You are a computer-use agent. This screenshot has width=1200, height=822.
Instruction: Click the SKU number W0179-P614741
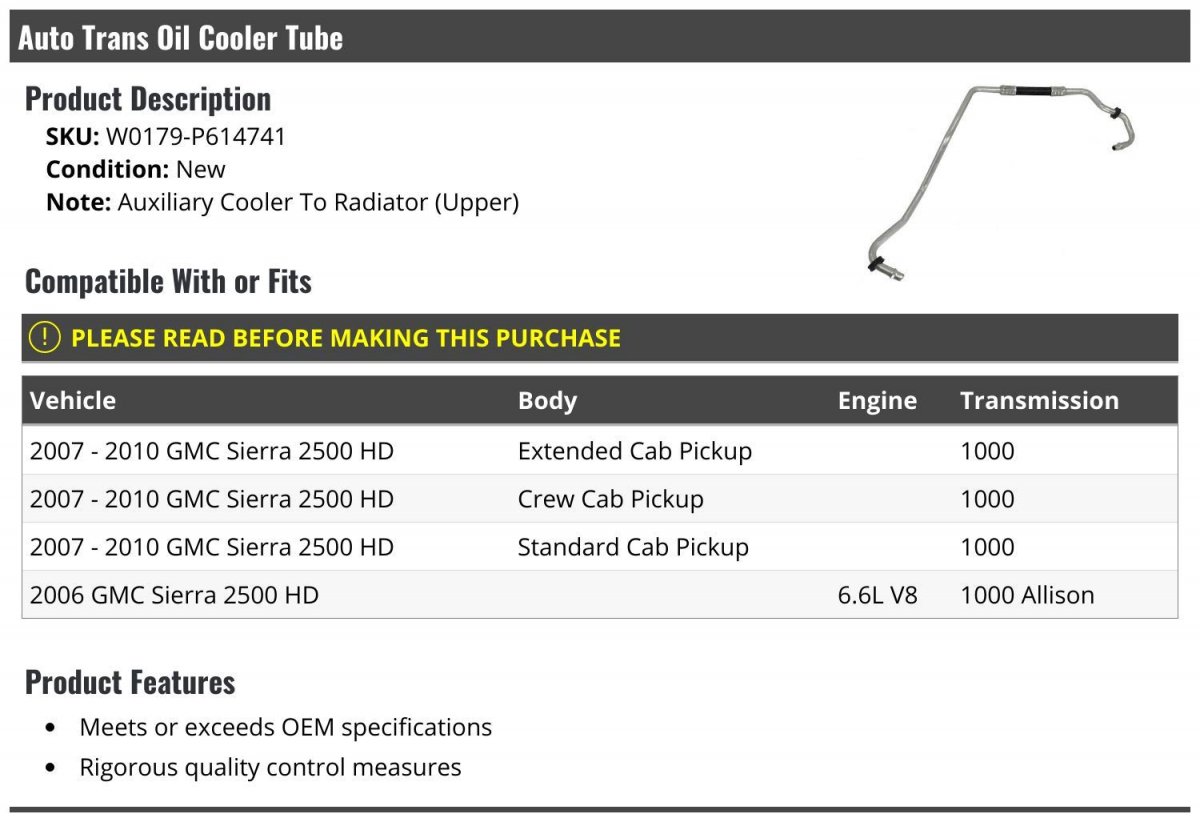pyautogui.click(x=195, y=136)
